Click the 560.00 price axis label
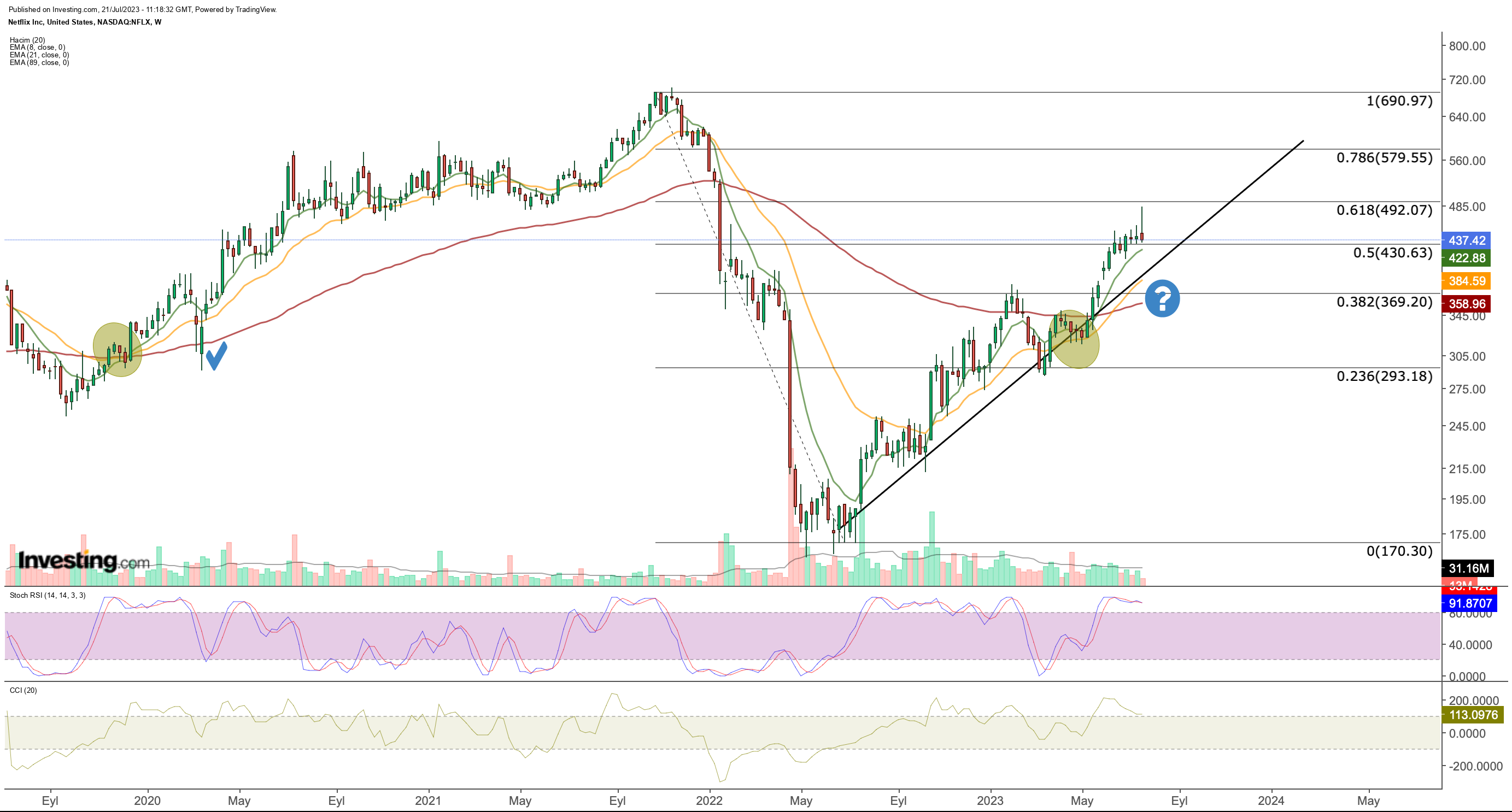This screenshot has height=812, width=1512. point(1467,160)
